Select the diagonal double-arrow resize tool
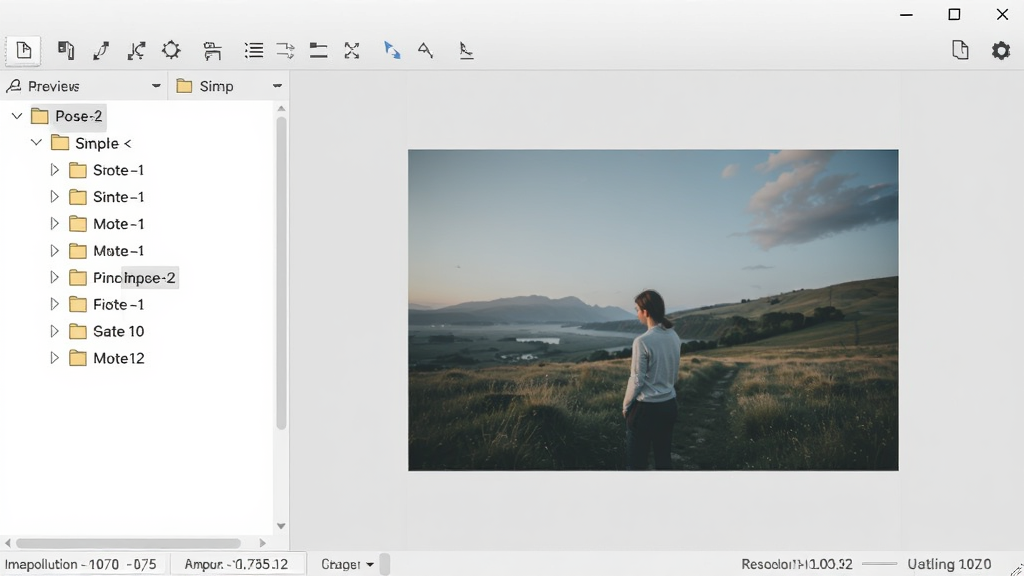Image resolution: width=1024 pixels, height=576 pixels. point(101,50)
